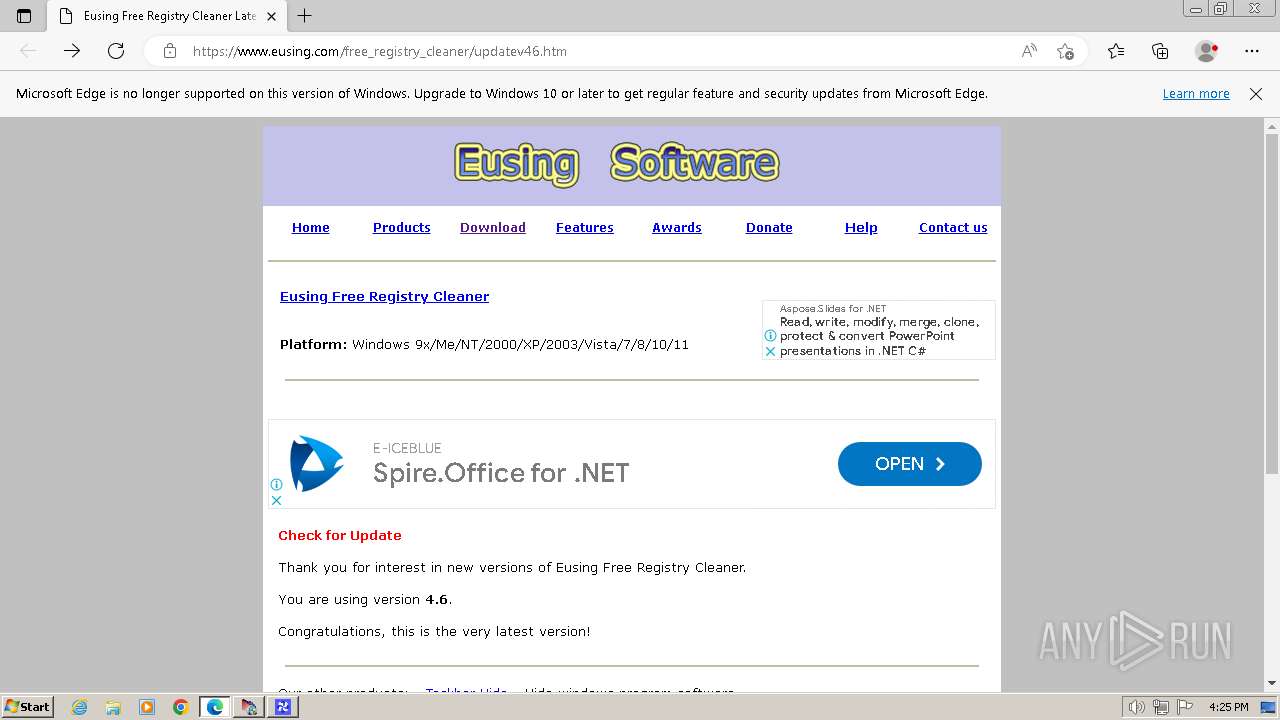Switch to Edge taskbar button
Image resolution: width=1280 pixels, height=720 pixels.
(x=215, y=707)
